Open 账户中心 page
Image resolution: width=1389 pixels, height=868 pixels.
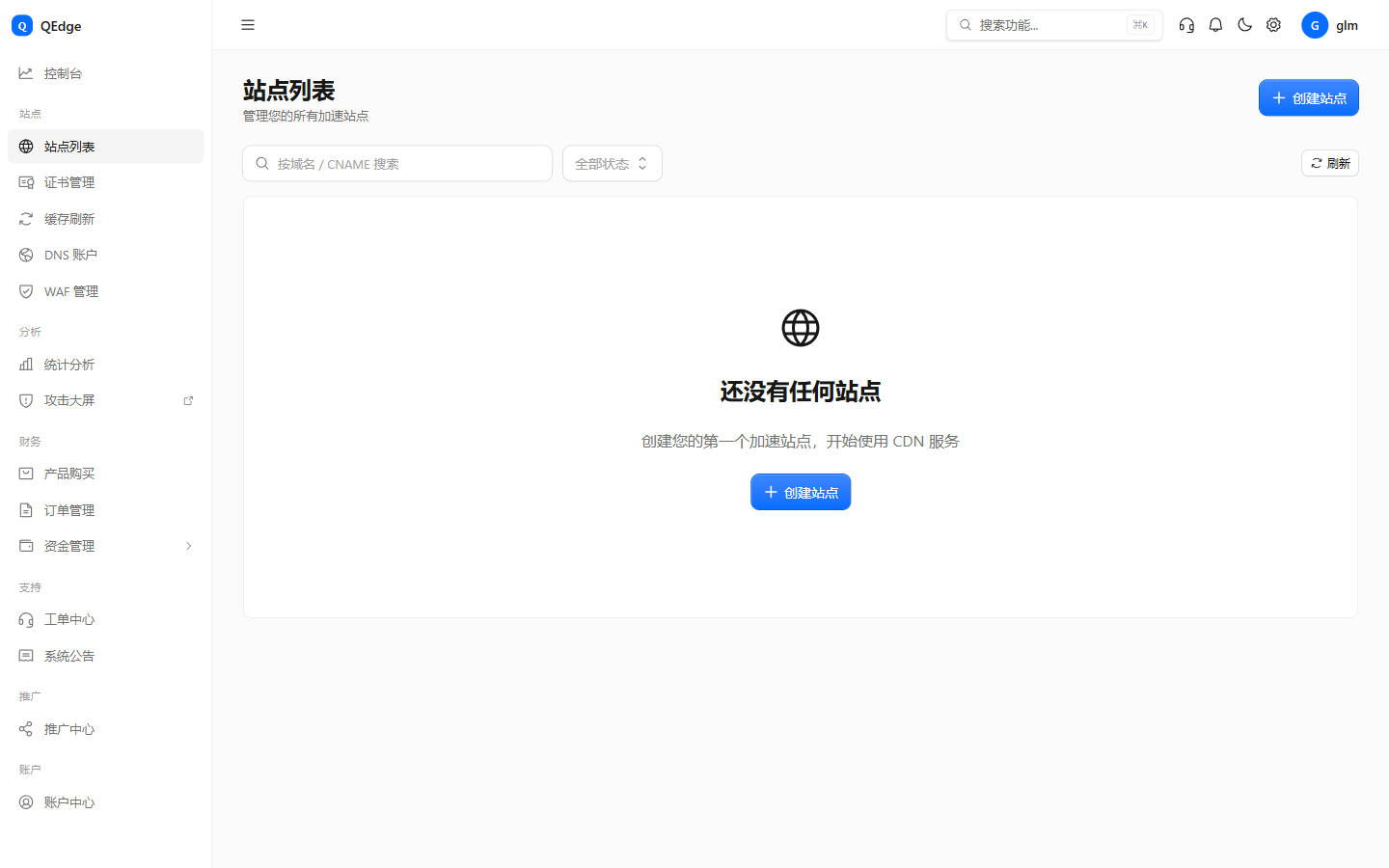[106, 802]
